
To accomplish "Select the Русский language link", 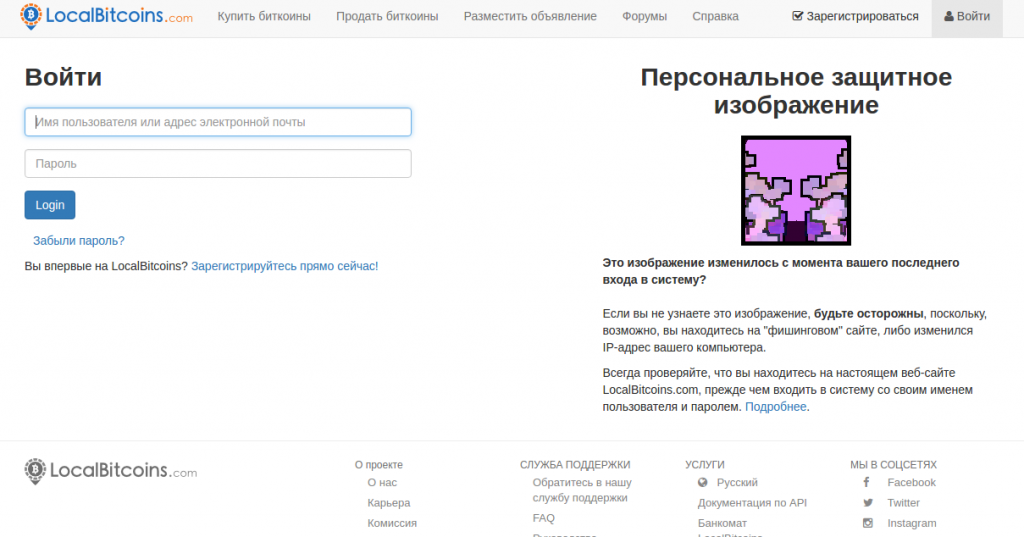I will pos(737,483).
